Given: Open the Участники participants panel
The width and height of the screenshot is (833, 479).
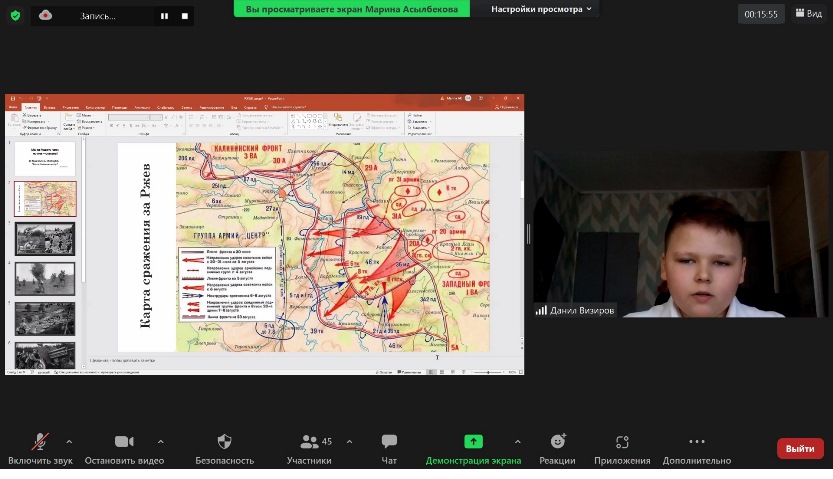Looking at the screenshot, I should click(x=309, y=442).
